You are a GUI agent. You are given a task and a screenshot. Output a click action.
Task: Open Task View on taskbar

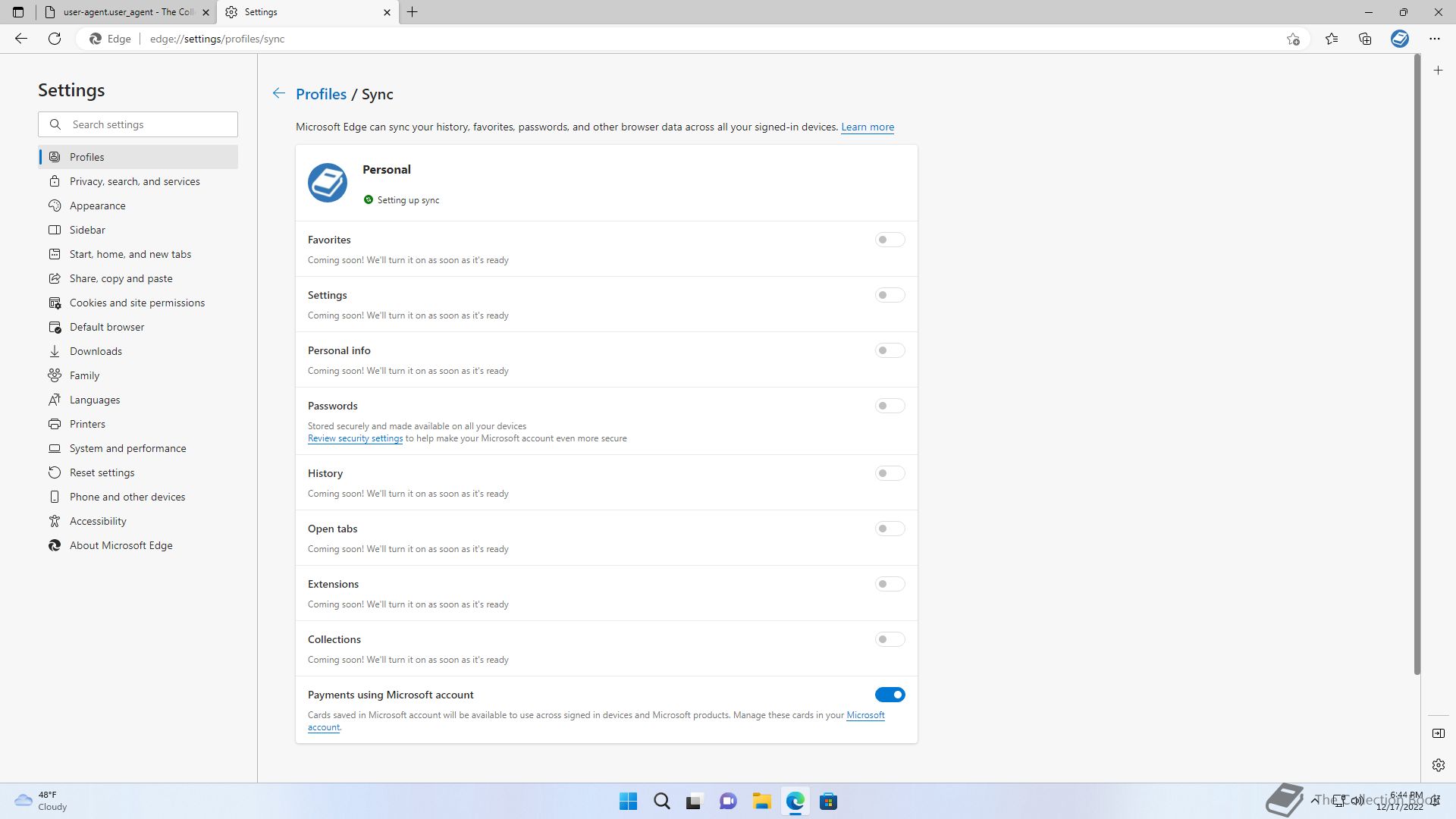[695, 802]
